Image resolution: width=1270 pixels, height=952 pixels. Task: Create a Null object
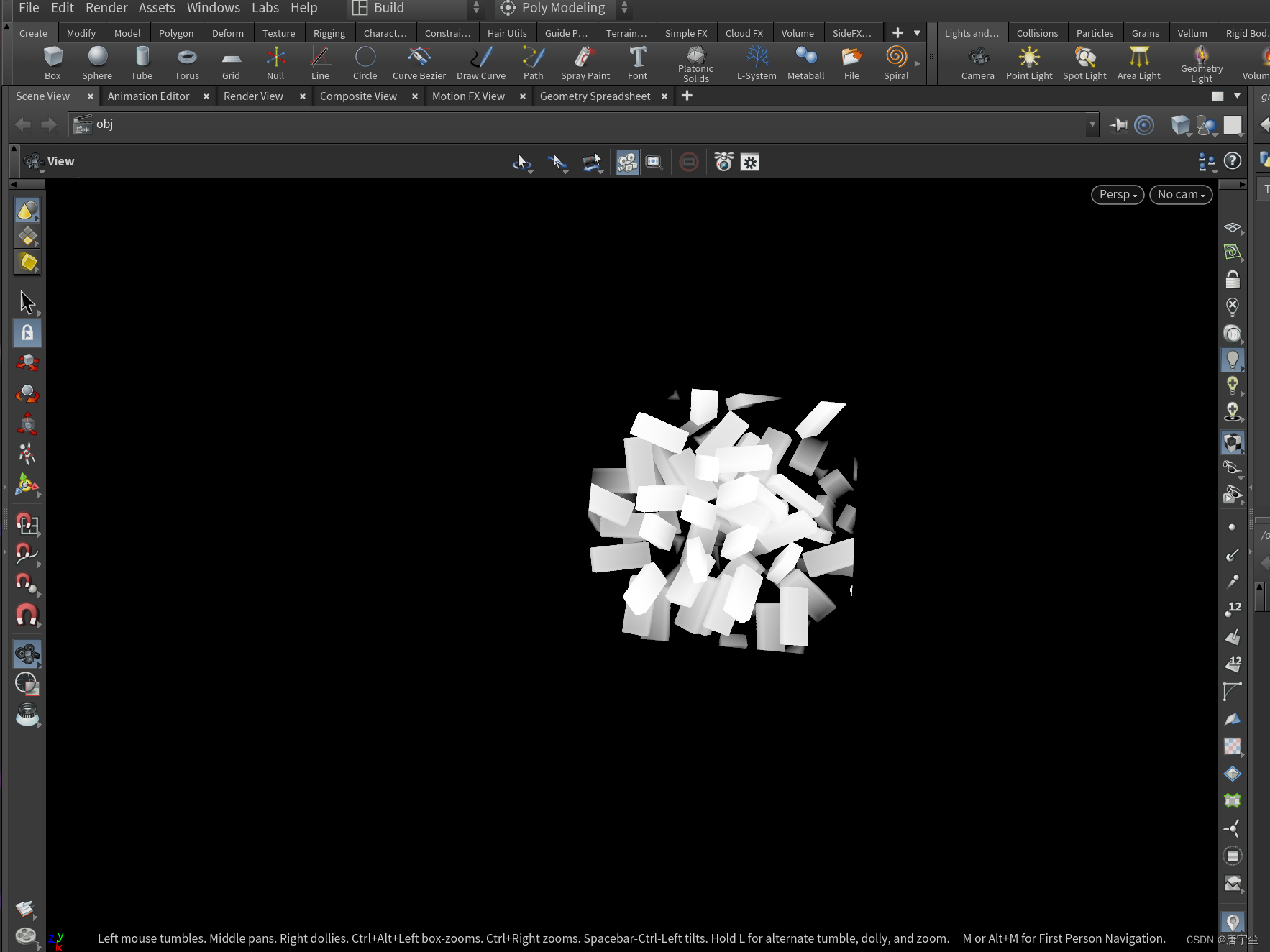[275, 63]
